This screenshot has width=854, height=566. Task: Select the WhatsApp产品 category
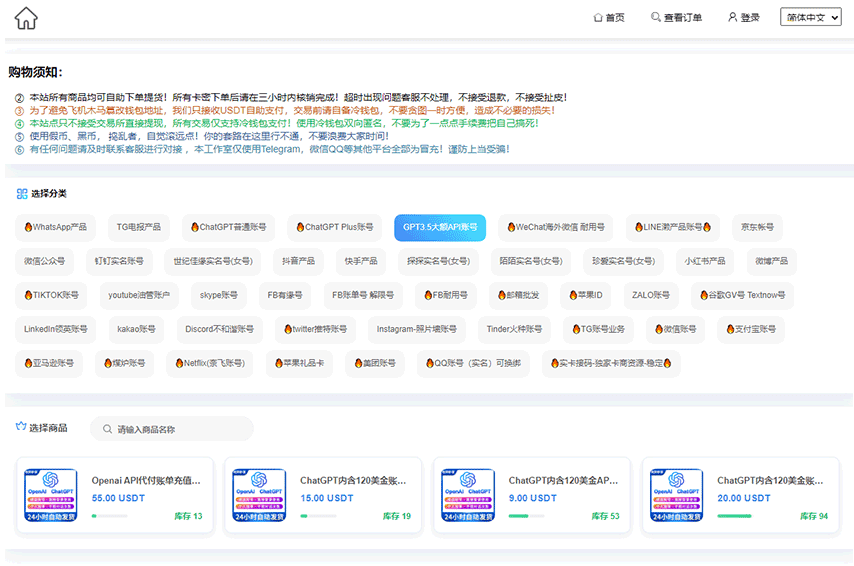tap(56, 227)
